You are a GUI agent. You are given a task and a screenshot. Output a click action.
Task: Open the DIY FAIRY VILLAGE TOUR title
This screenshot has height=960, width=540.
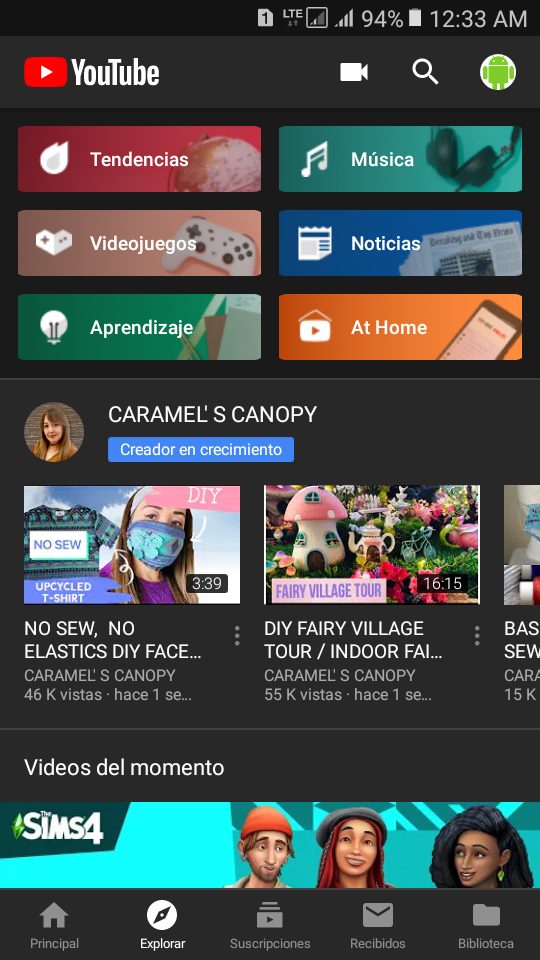point(353,640)
